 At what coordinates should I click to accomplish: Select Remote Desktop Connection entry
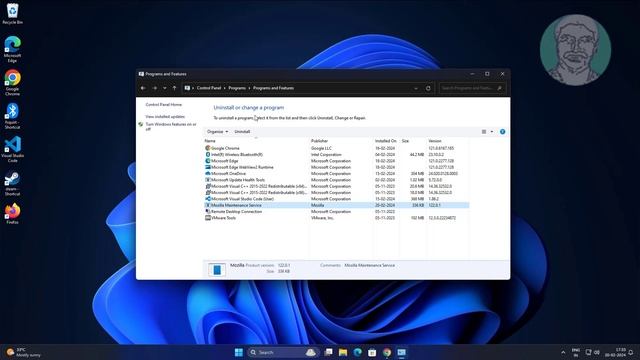pos(336,211)
